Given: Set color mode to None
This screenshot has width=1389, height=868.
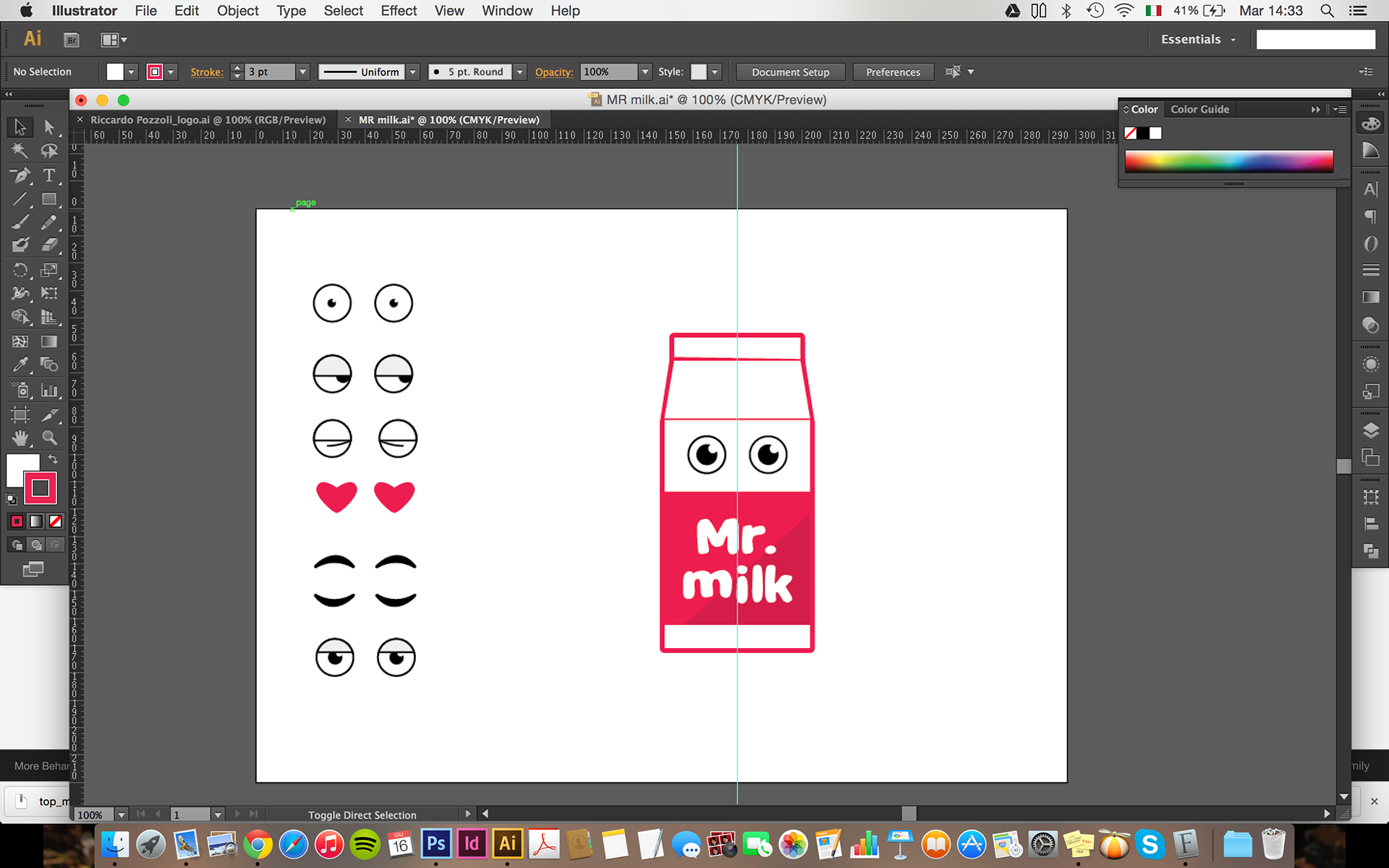Looking at the screenshot, I should click(x=55, y=521).
